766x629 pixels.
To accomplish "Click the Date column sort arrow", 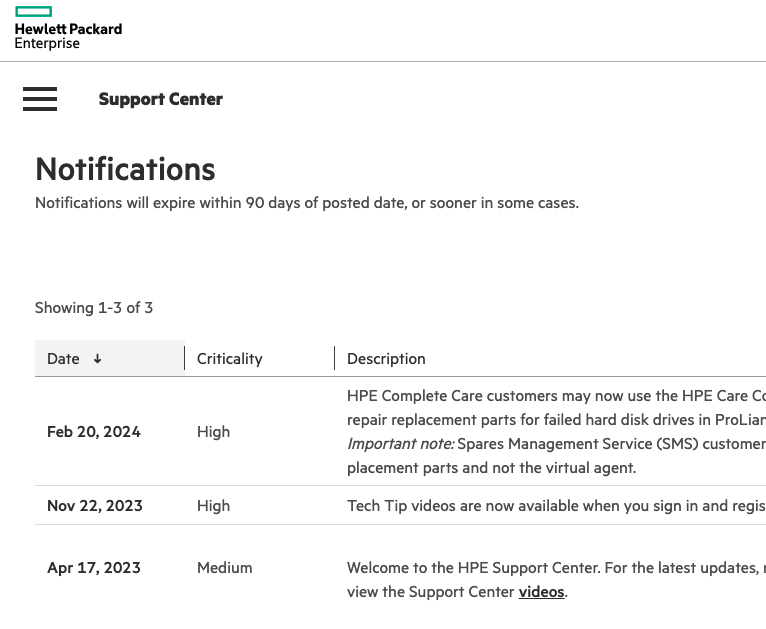I will [97, 359].
